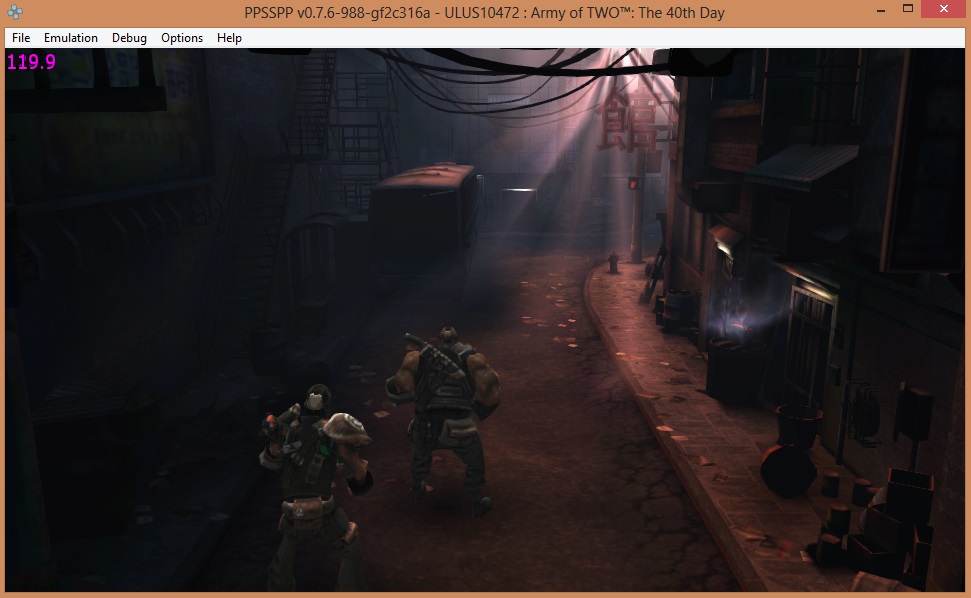Open the File menu
Screen dimensions: 971x598
coord(21,38)
